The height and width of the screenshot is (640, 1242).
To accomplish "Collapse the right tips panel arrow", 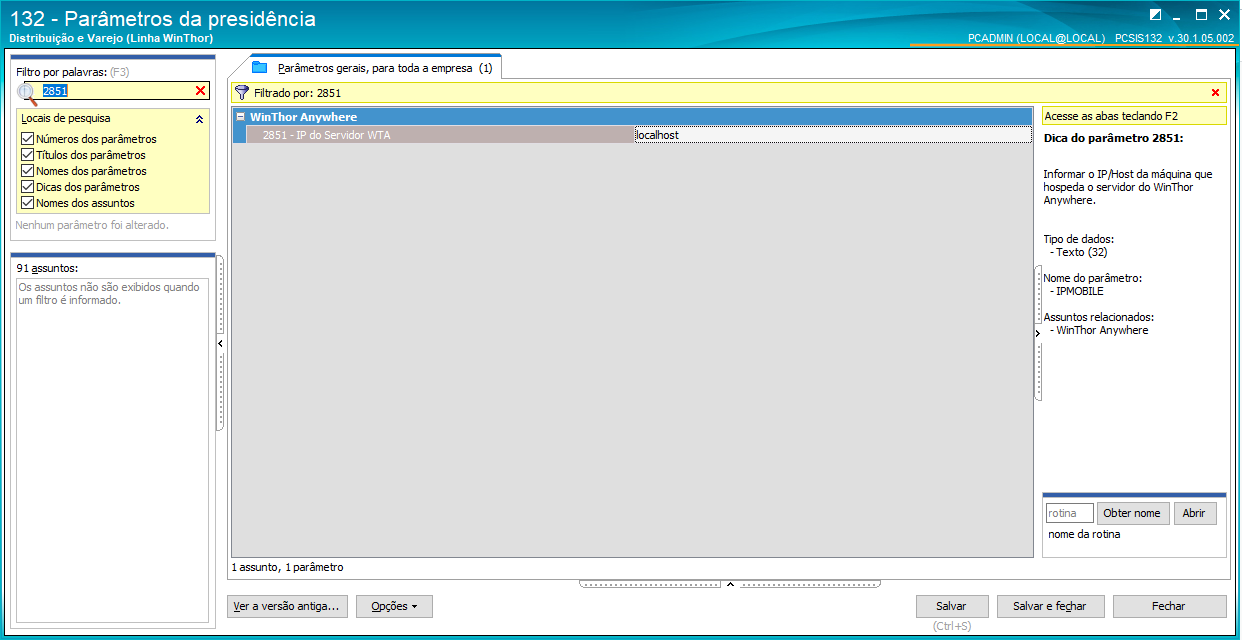I will (1038, 333).
